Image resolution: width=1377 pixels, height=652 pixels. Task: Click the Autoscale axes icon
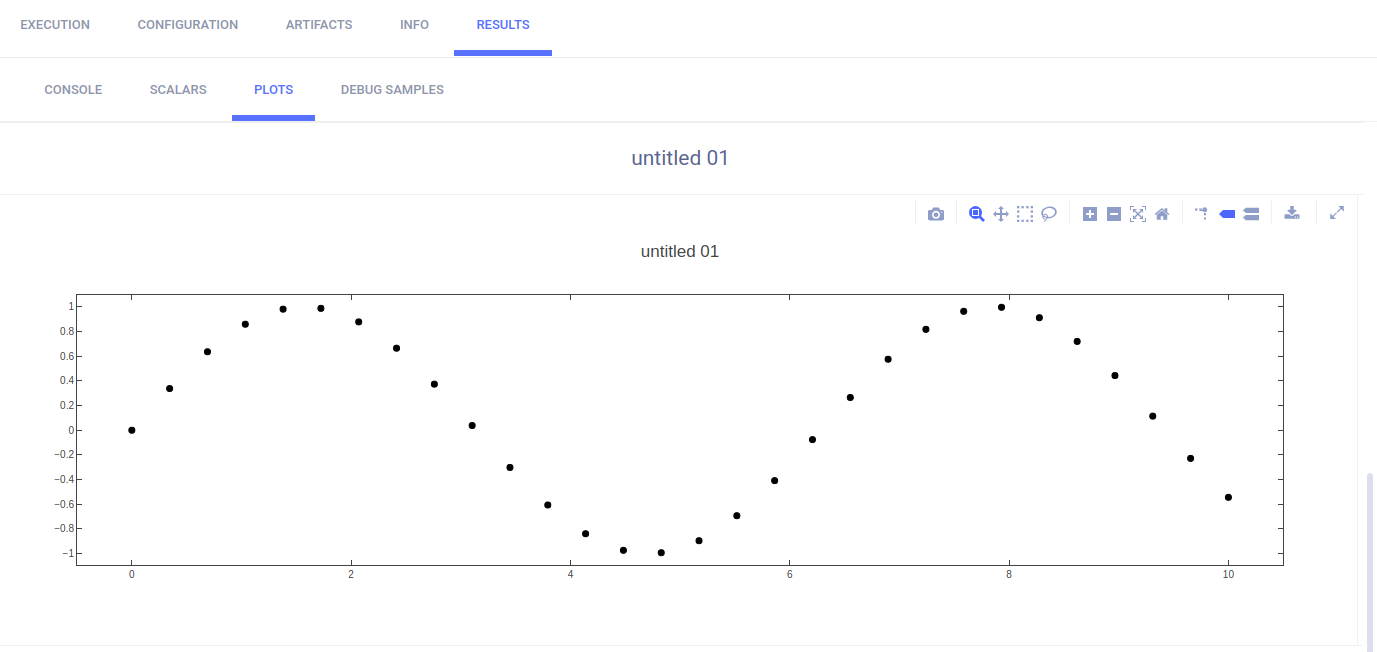(1138, 214)
